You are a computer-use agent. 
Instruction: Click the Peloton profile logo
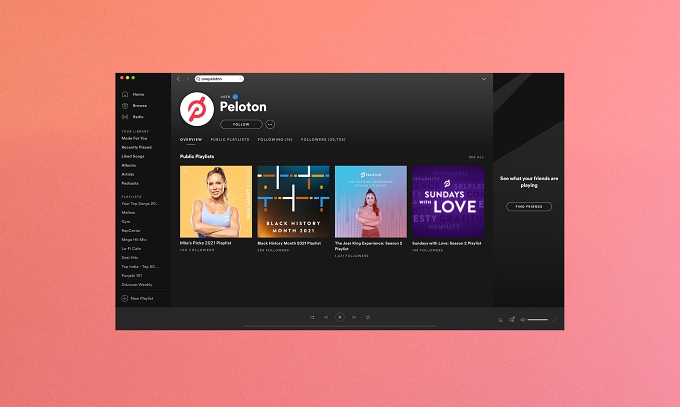(197, 109)
